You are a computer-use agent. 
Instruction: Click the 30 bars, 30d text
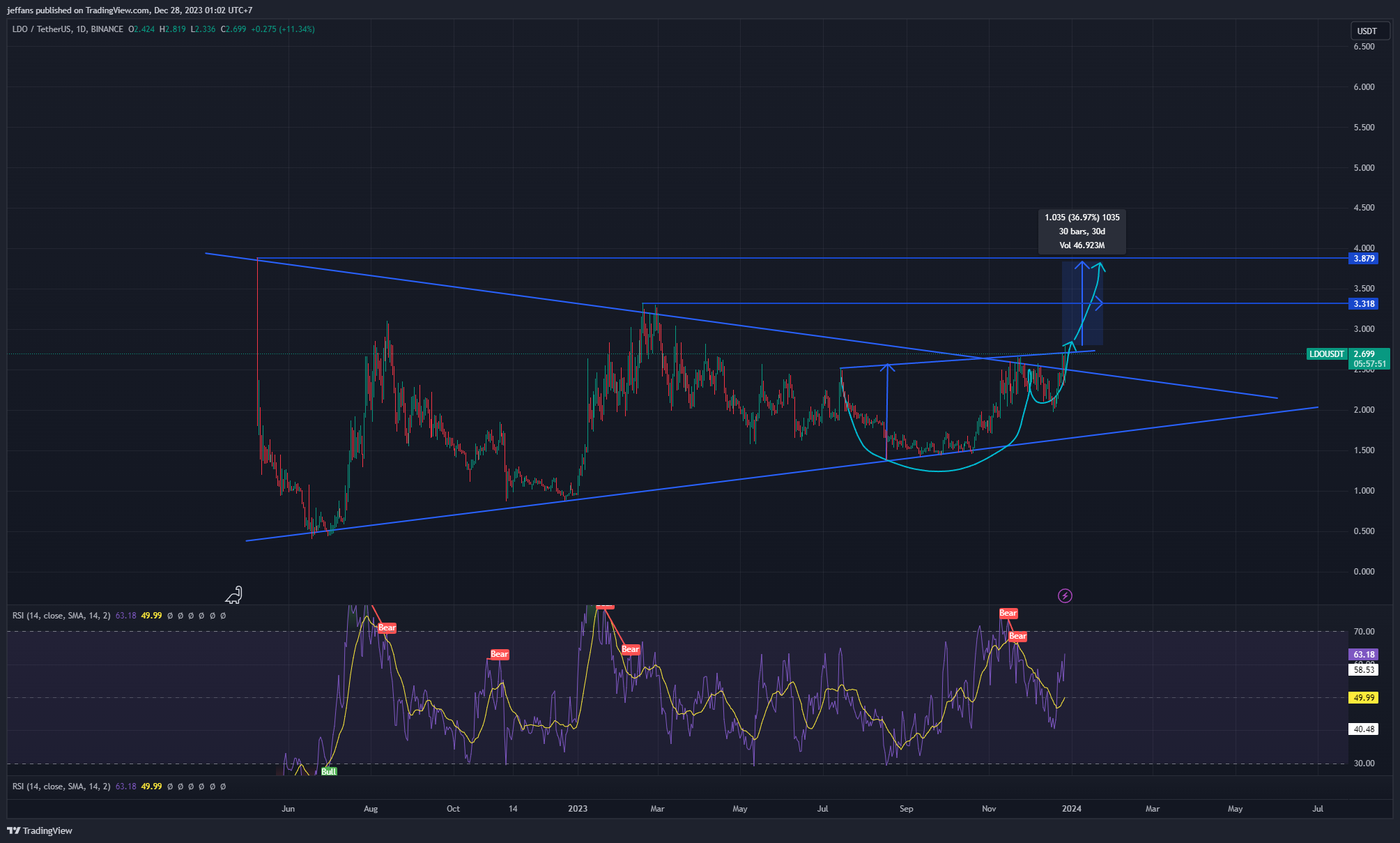1082,231
